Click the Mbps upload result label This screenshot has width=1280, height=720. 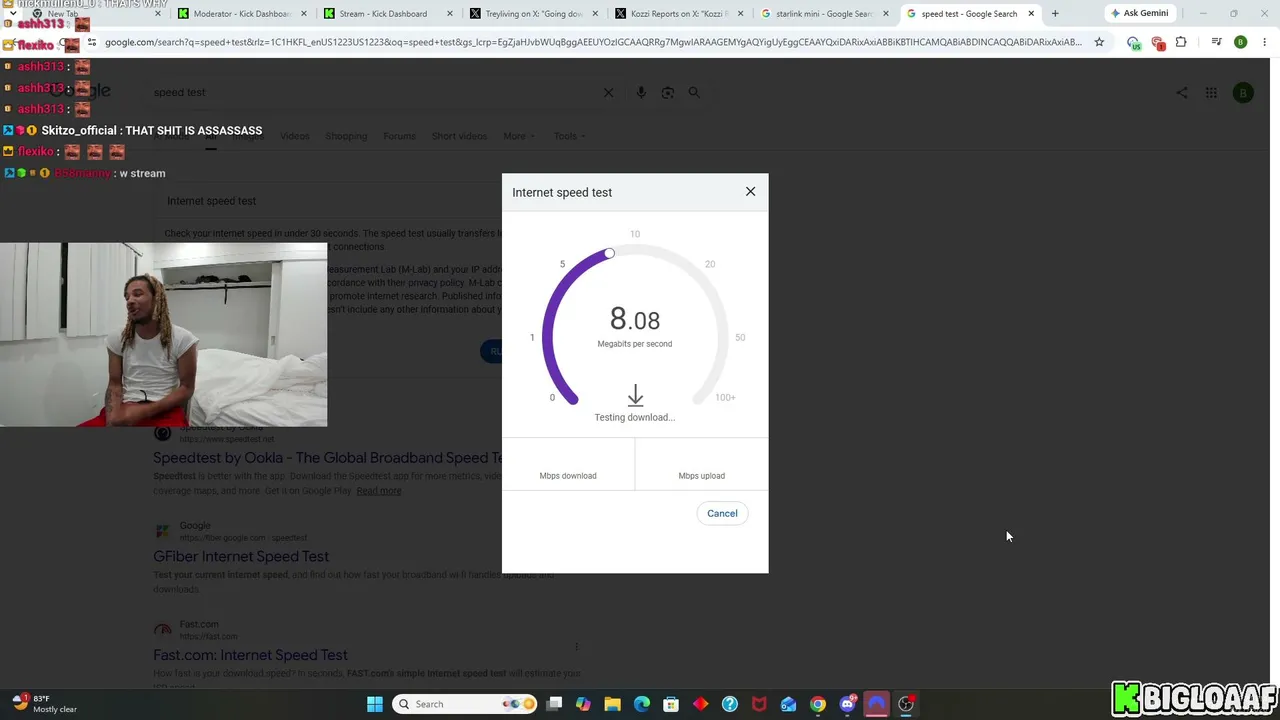tap(702, 476)
